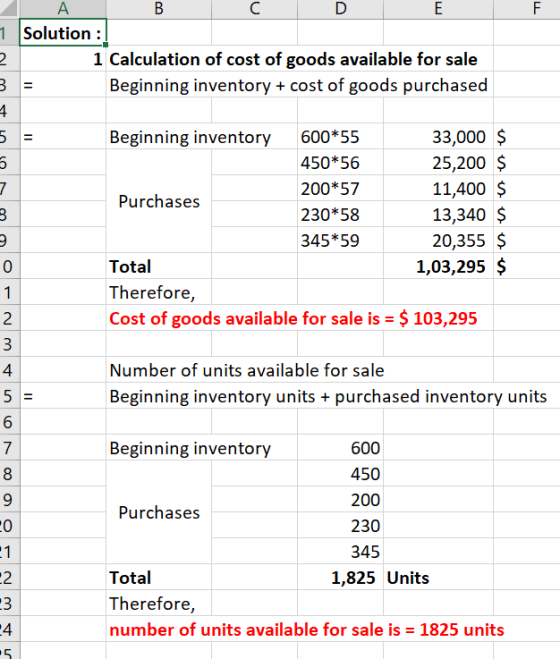
Task: Click the cell with units value 600
Action: pos(341,448)
